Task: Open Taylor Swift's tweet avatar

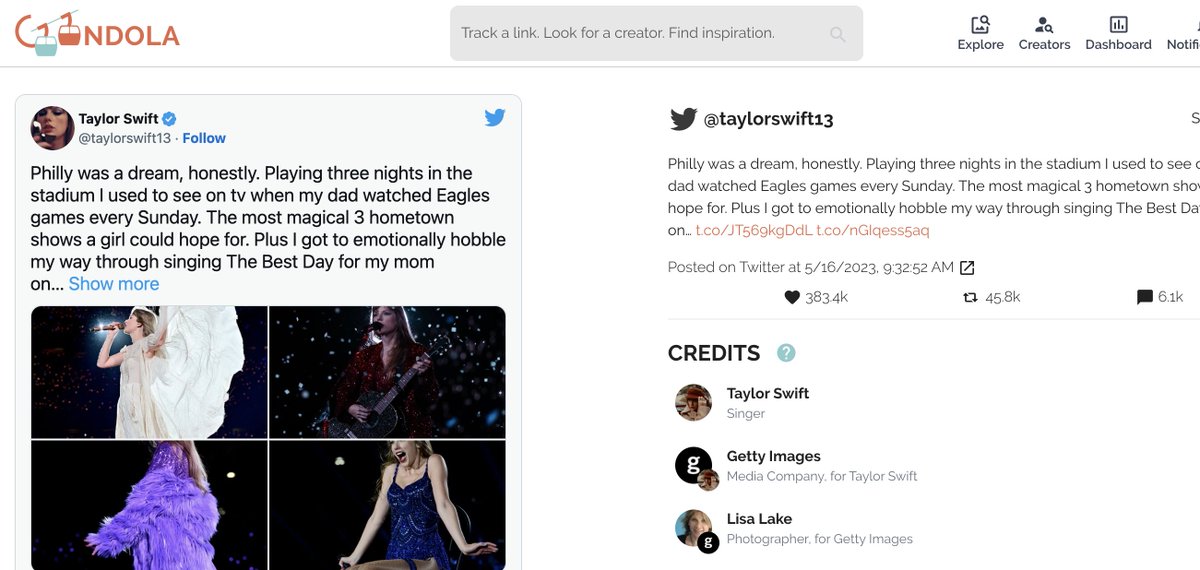Action: coord(52,128)
